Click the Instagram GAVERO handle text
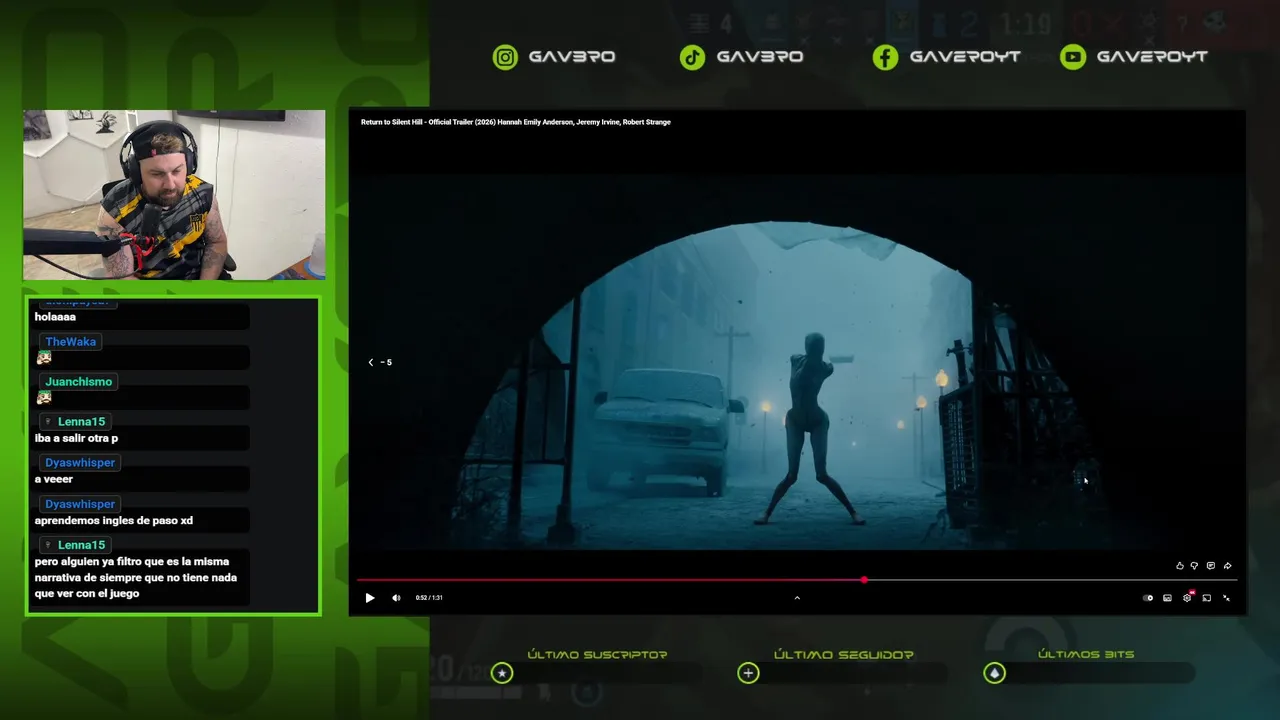This screenshot has height=720, width=1280. pos(572,57)
